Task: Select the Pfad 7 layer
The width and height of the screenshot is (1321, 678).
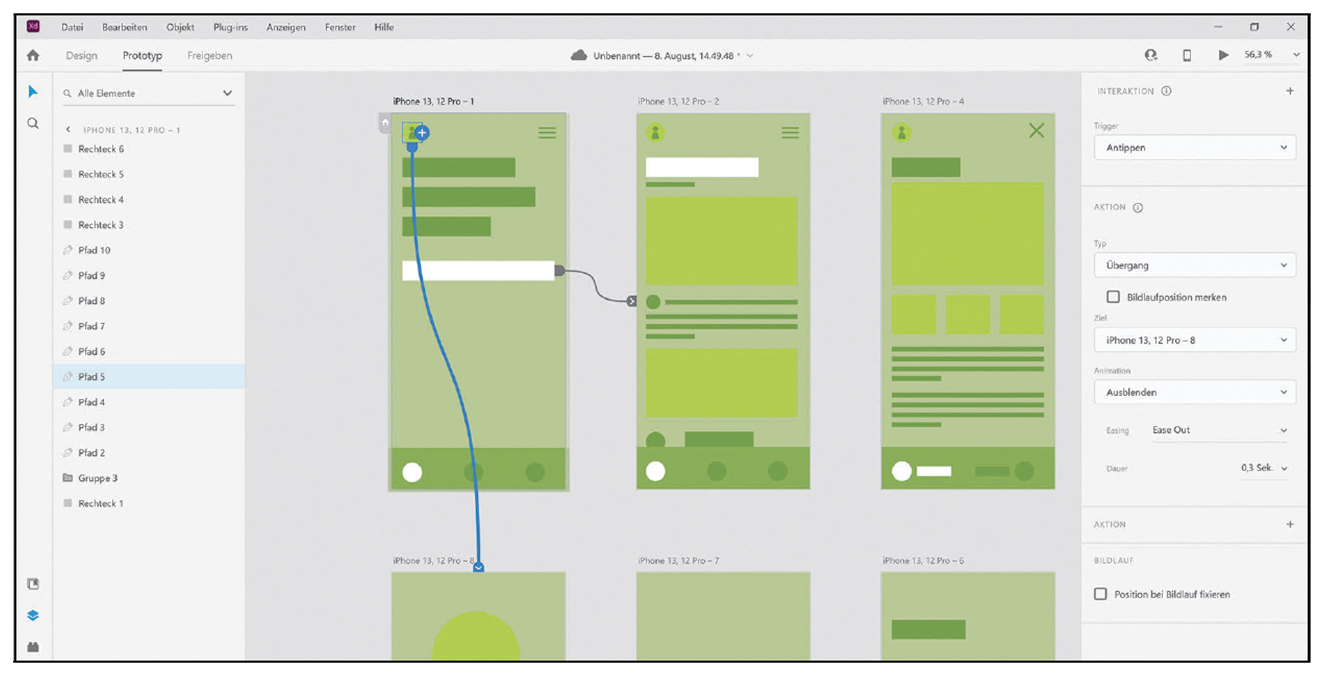Action: [92, 326]
